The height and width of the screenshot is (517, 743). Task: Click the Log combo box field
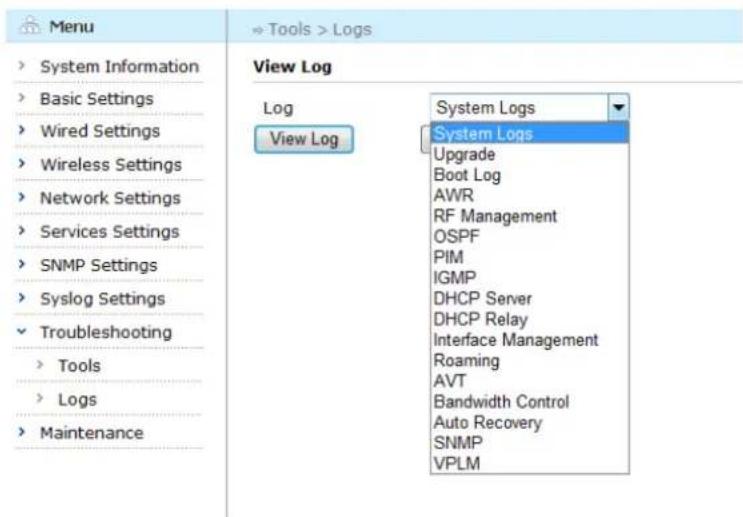tap(530, 107)
